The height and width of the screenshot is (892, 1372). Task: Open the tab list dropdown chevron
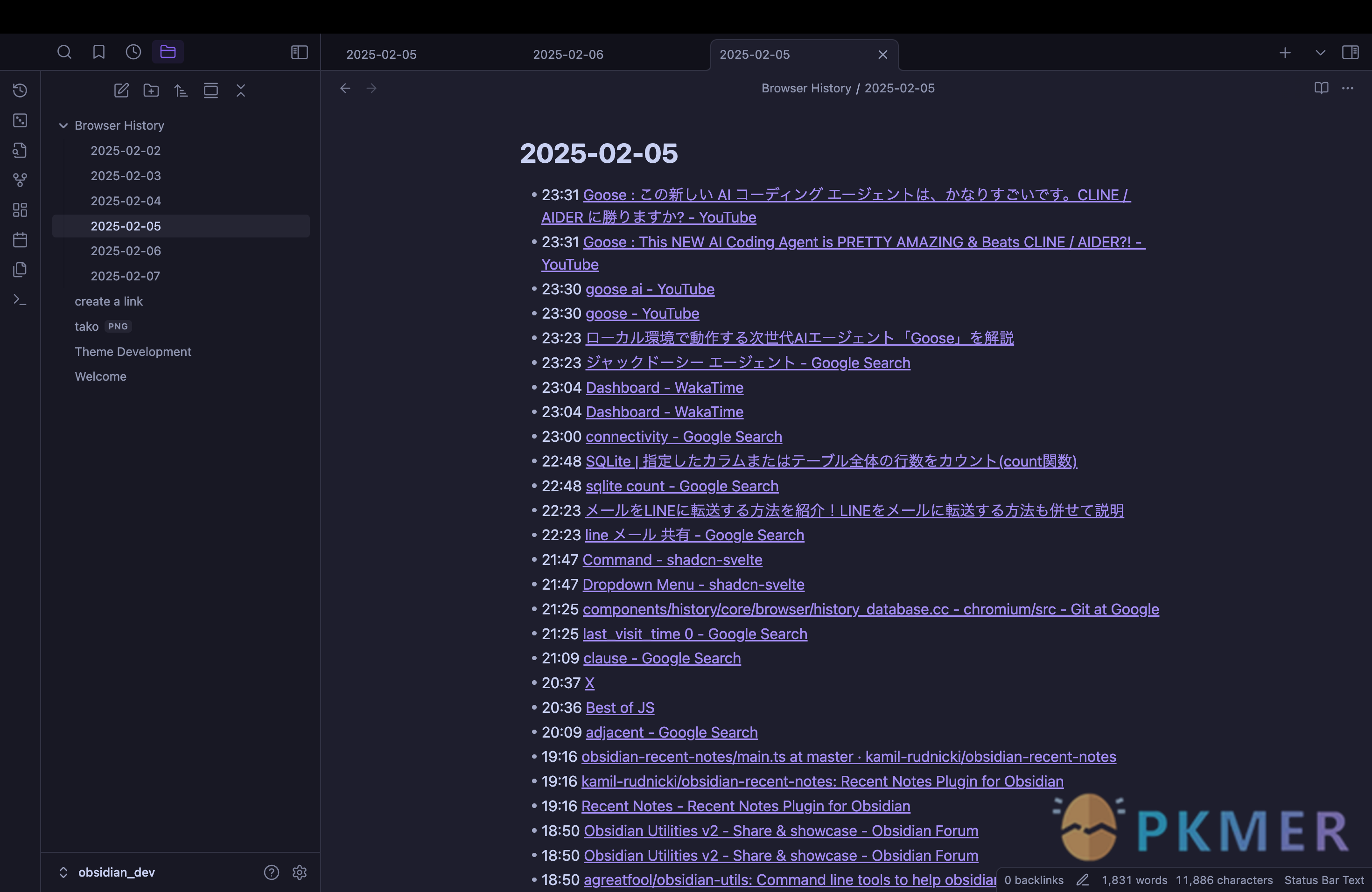coord(1320,53)
